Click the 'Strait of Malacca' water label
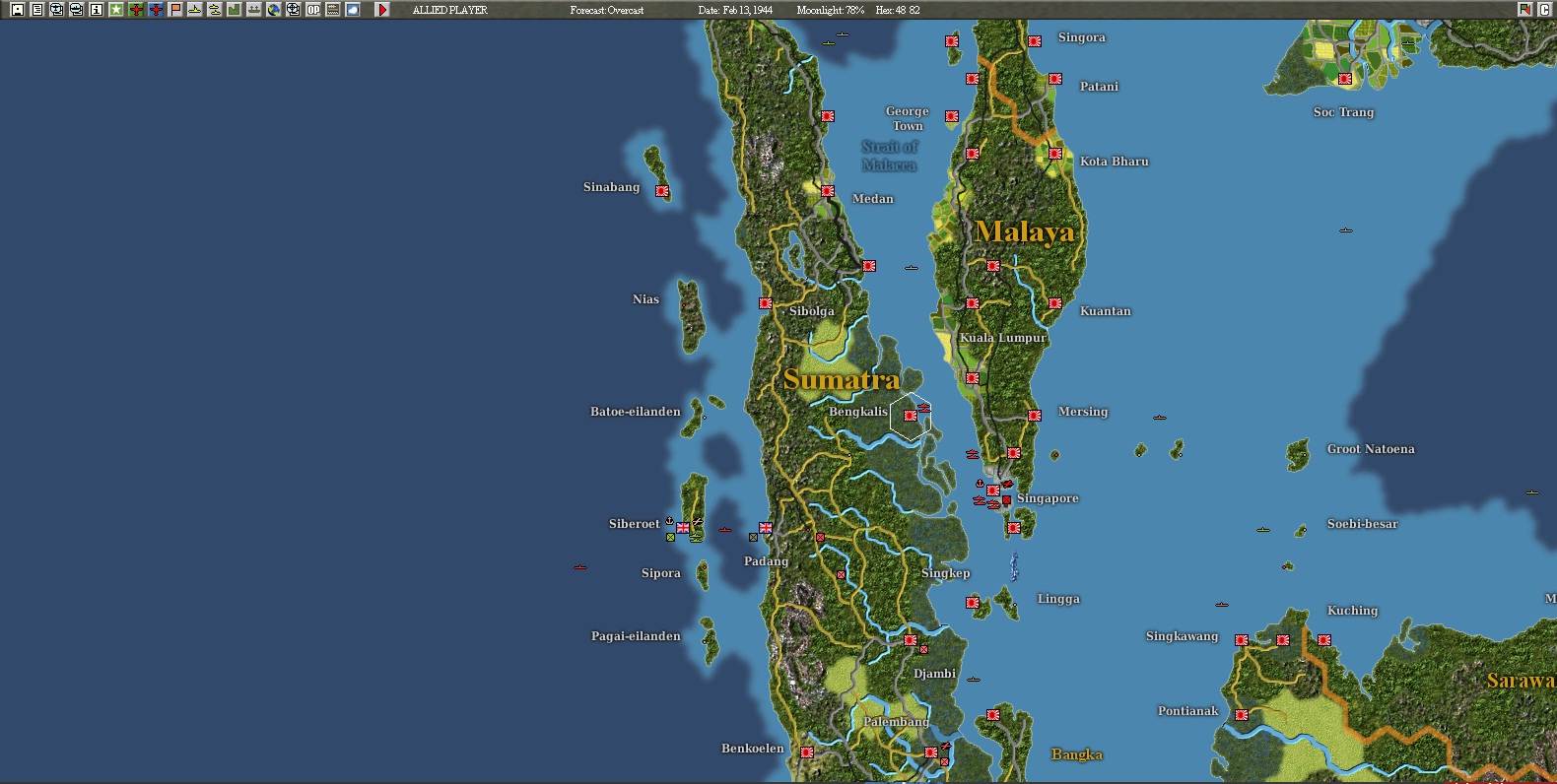Viewport: 1557px width, 784px height. tap(890, 156)
